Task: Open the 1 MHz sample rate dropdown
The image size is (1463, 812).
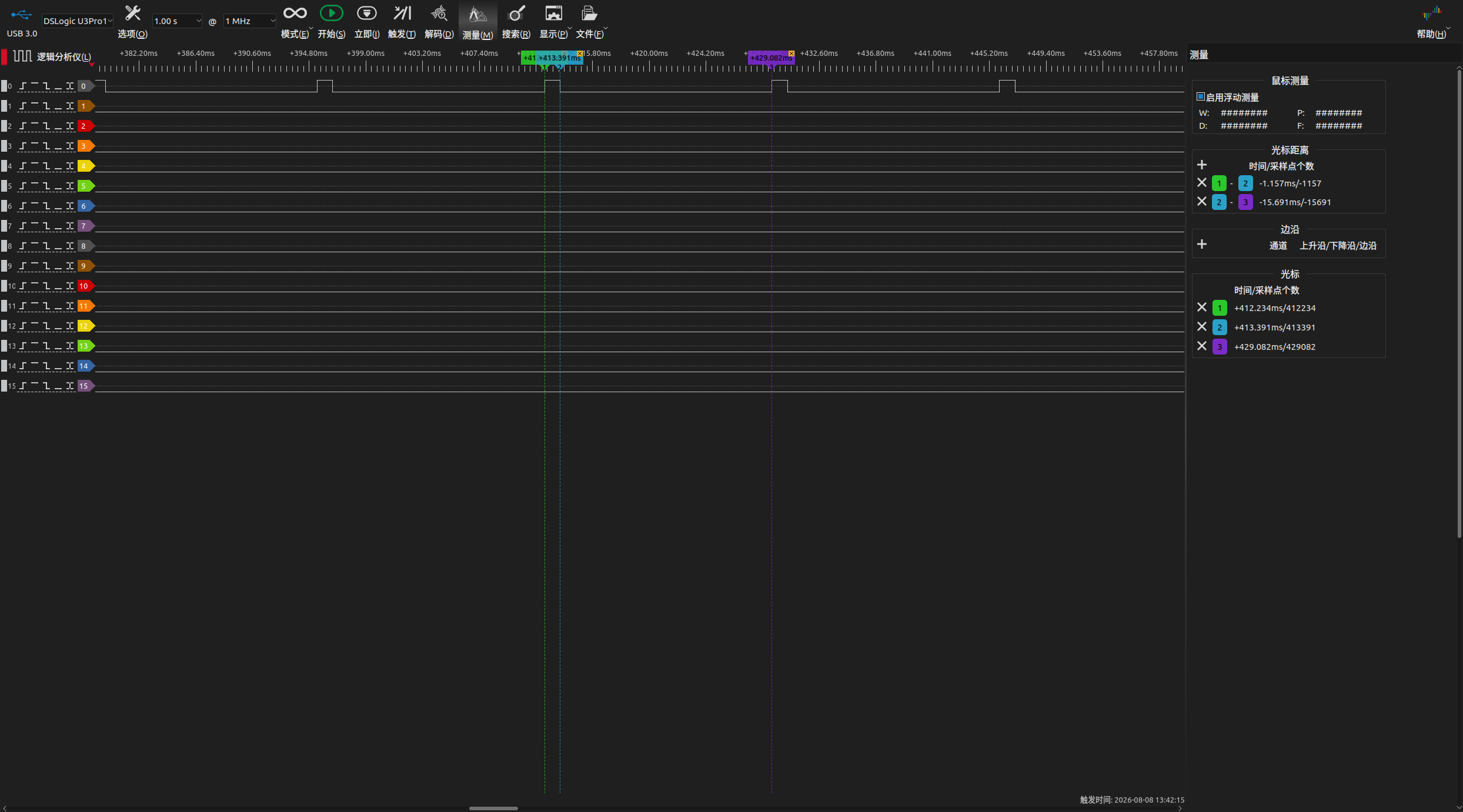Action: (x=249, y=21)
